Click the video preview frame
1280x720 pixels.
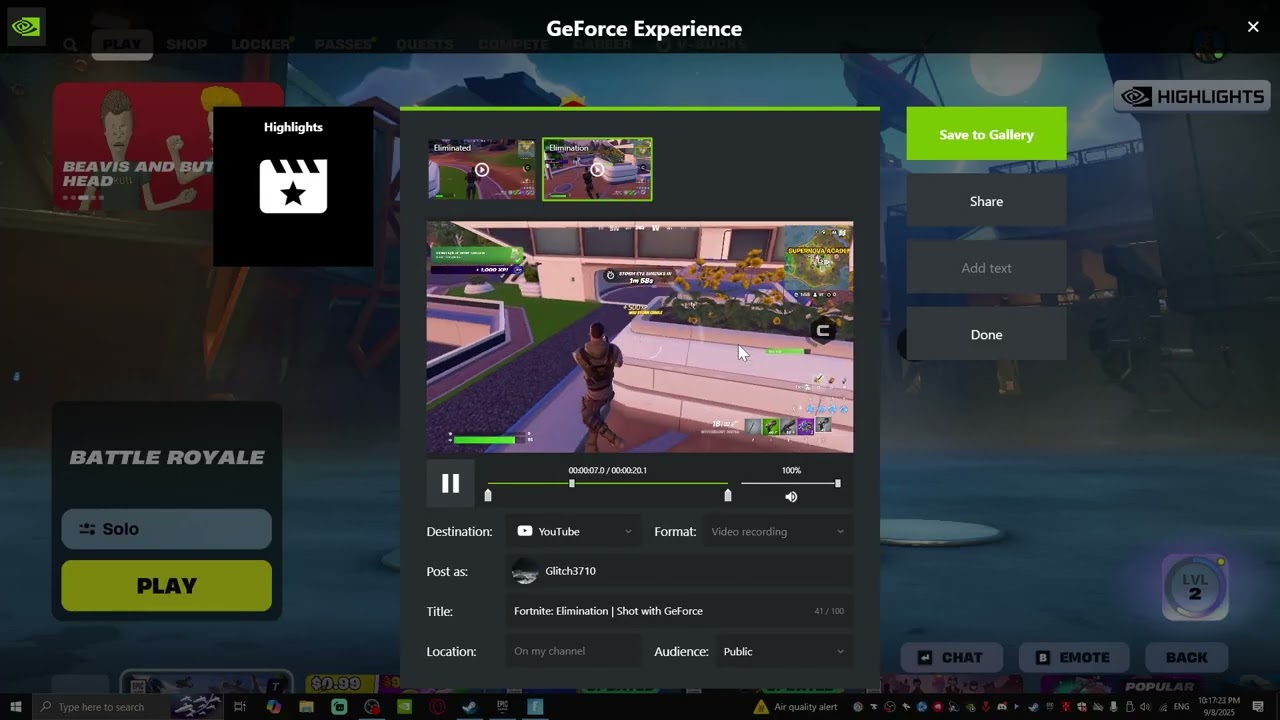click(640, 337)
